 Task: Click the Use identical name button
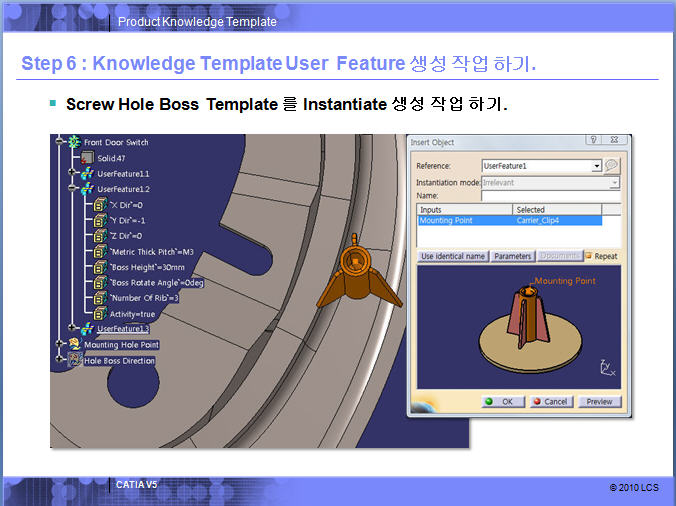pyautogui.click(x=453, y=256)
